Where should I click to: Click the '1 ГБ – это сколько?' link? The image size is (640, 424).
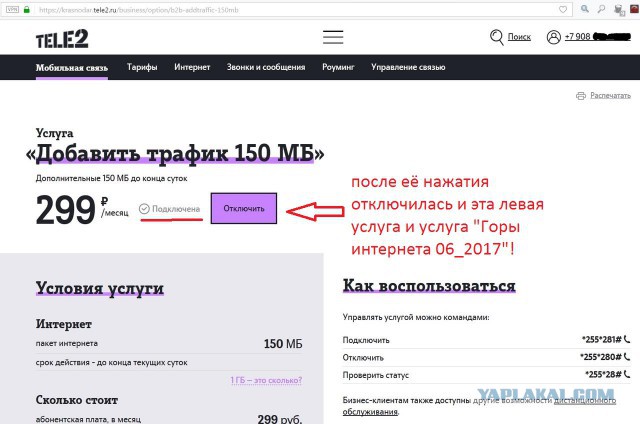tap(266, 380)
